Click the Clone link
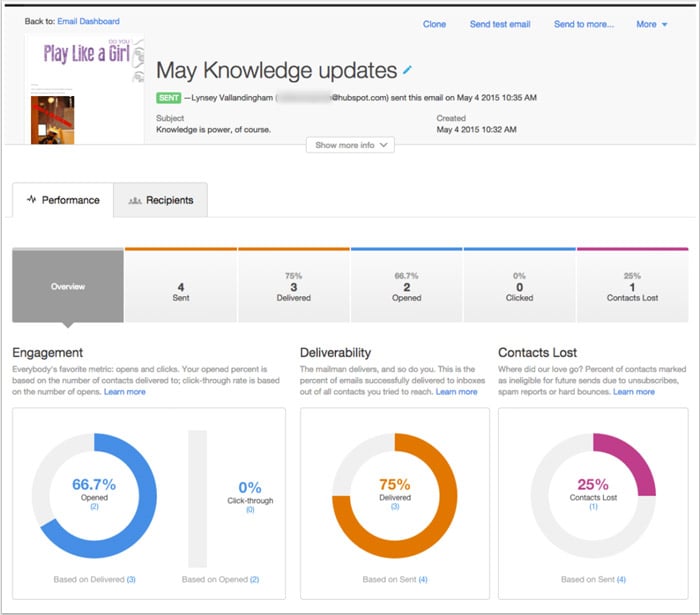The width and height of the screenshot is (700, 615). 434,24
